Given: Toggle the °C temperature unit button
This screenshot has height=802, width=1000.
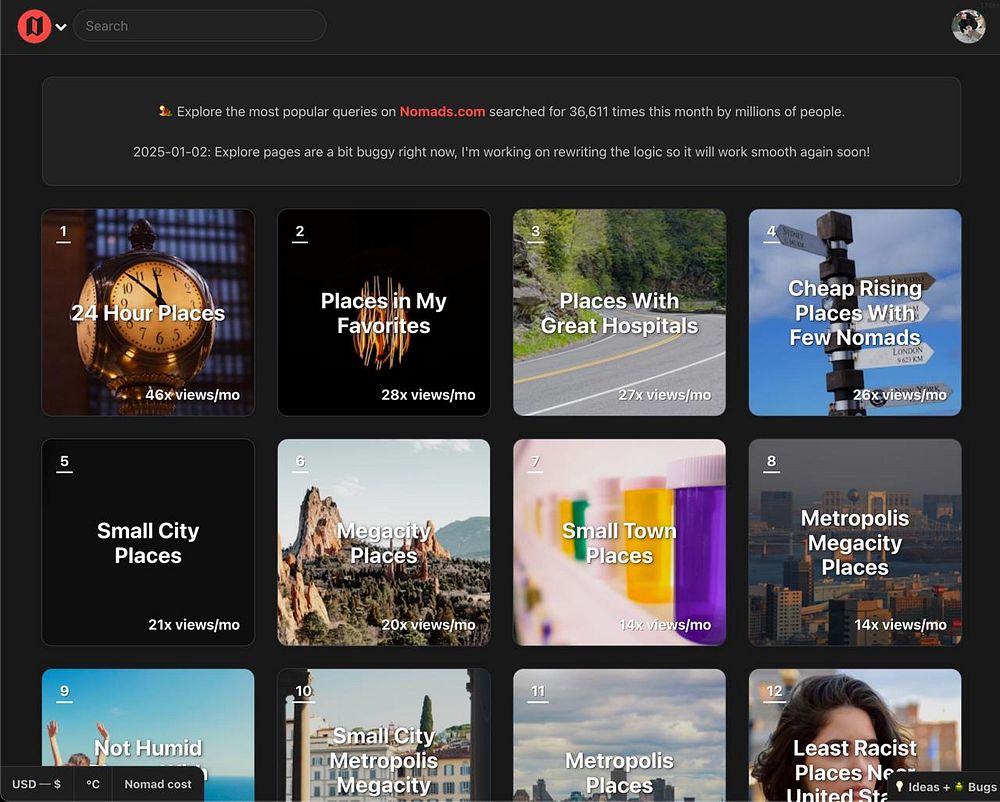Looking at the screenshot, I should pyautogui.click(x=93, y=784).
